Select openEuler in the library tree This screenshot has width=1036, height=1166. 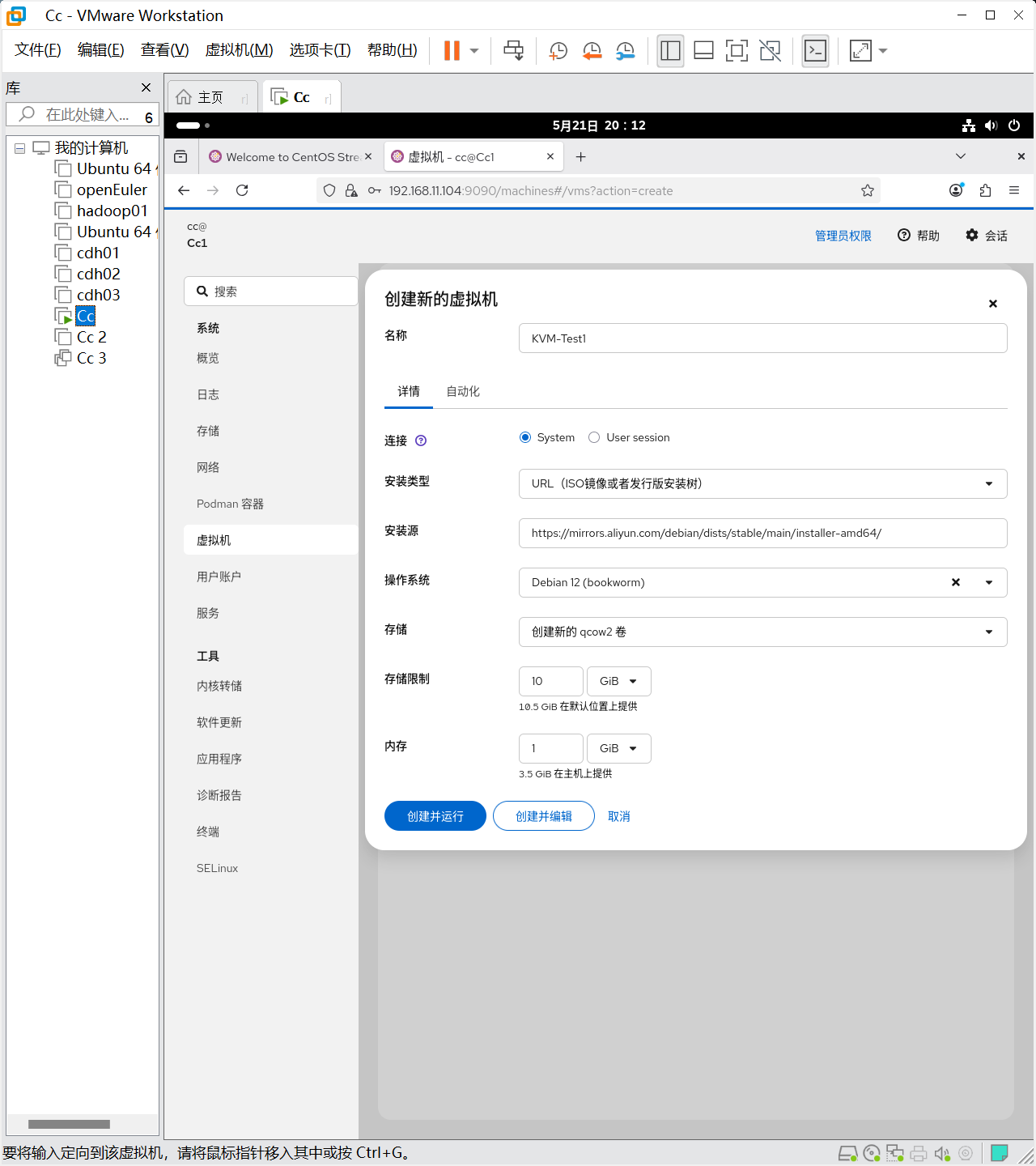click(x=112, y=189)
